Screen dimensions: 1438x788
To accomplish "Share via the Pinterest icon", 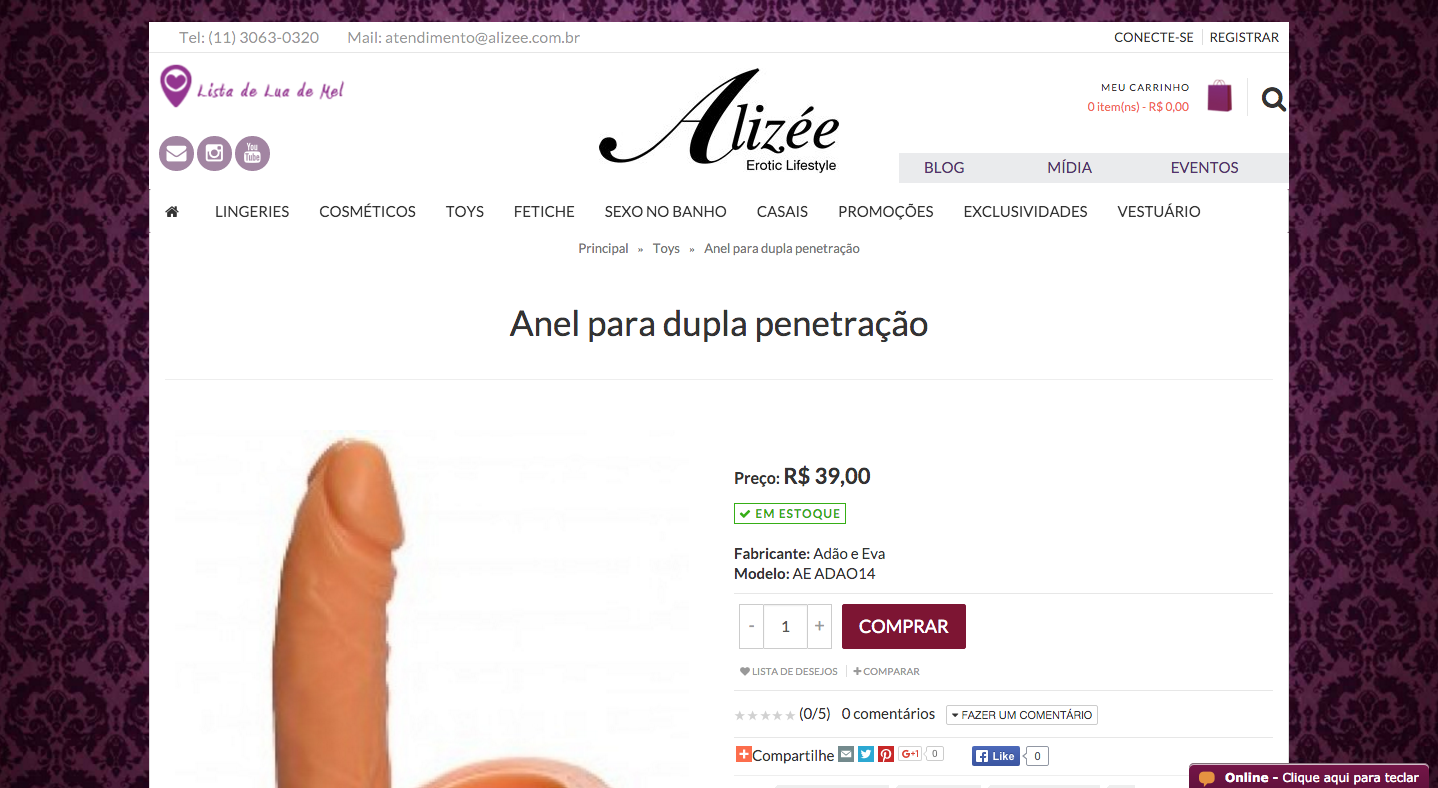I will click(886, 755).
